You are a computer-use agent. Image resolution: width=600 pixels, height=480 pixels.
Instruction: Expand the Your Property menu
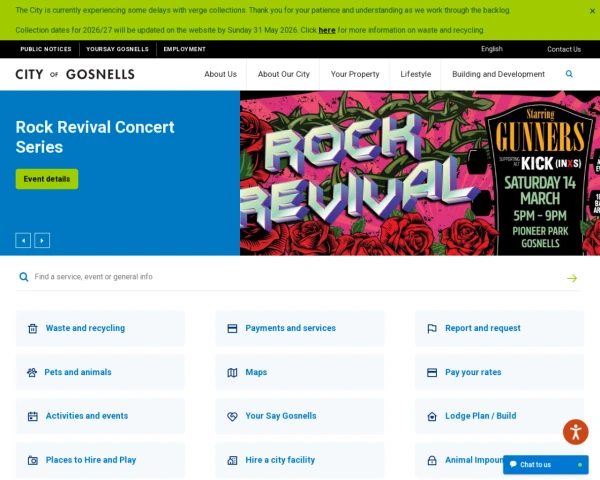[x=355, y=74]
